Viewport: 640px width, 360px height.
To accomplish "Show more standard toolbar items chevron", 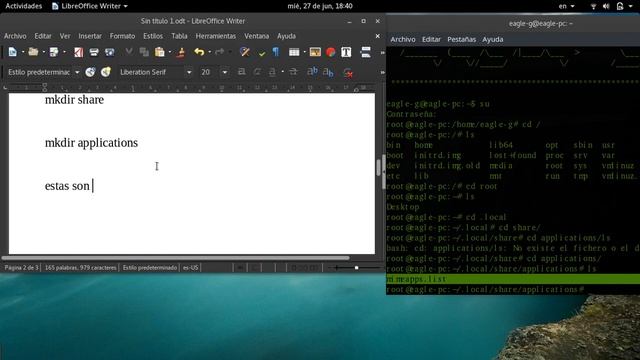I will (x=382, y=52).
